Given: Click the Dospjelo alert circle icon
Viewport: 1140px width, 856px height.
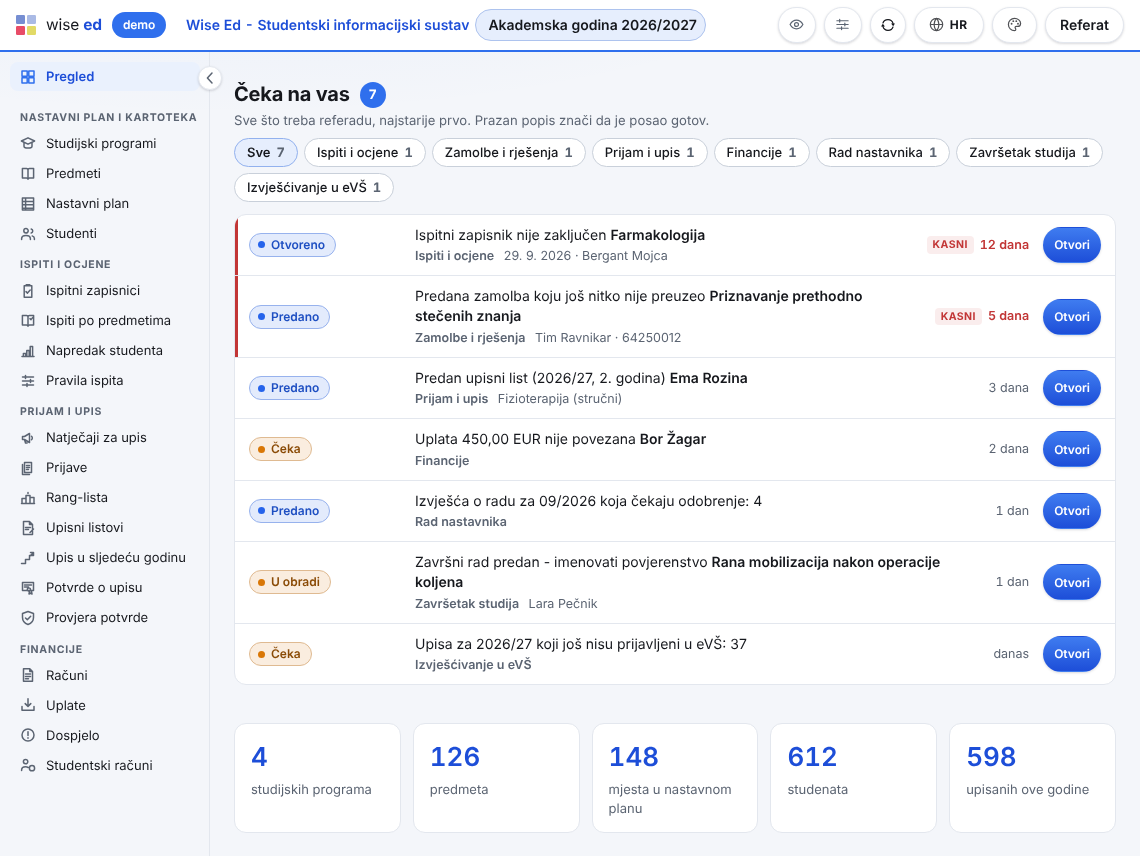Looking at the screenshot, I should point(28,735).
